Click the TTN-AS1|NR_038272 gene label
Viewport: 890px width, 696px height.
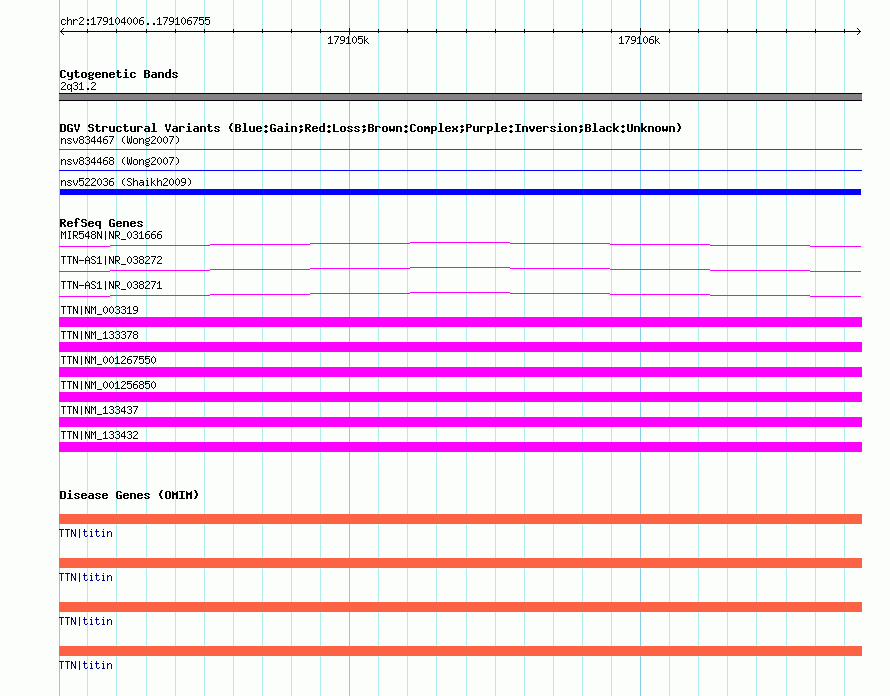(x=111, y=260)
